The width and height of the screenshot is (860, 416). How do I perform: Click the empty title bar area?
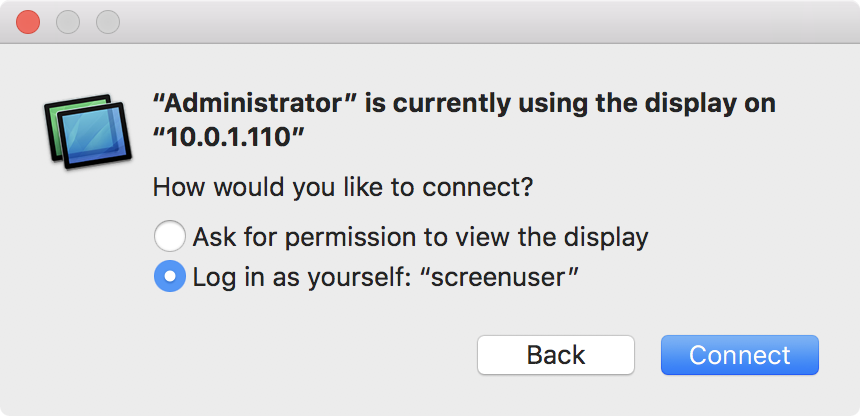coord(480,21)
